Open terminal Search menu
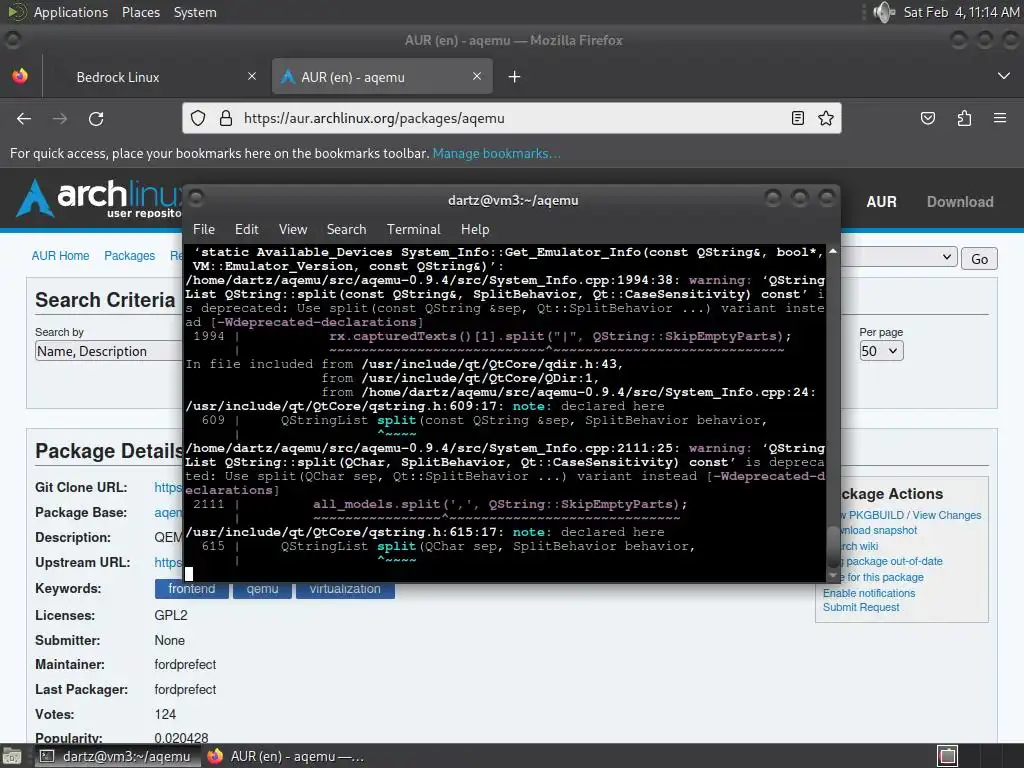This screenshot has width=1024, height=768. tap(346, 229)
